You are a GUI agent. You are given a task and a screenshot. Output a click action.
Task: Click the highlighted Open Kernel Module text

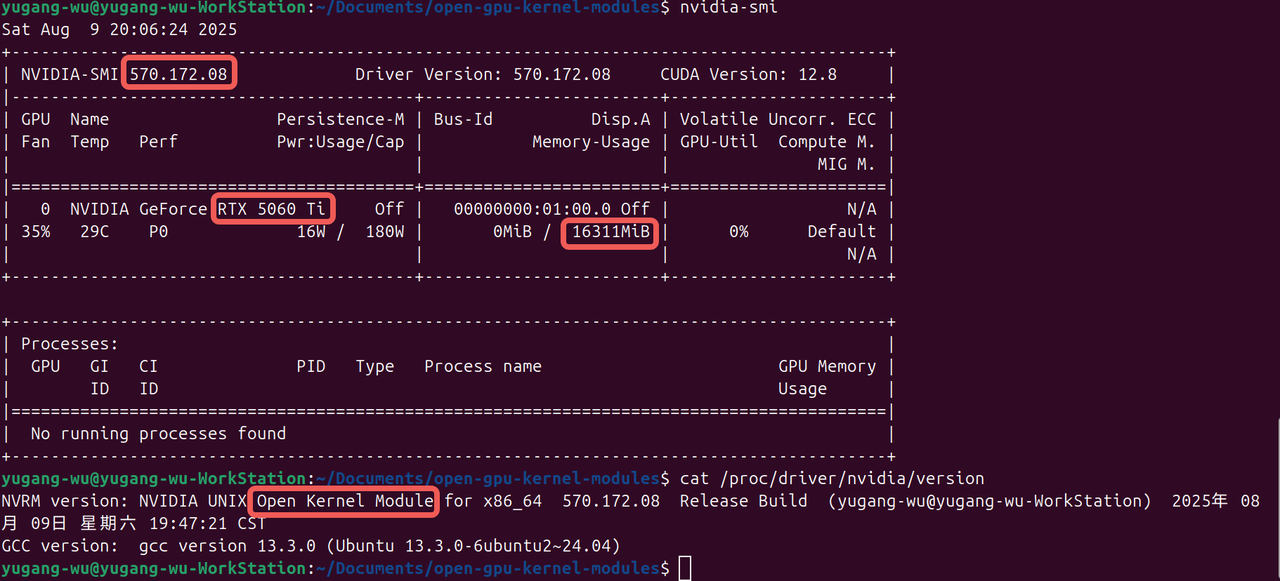342,501
